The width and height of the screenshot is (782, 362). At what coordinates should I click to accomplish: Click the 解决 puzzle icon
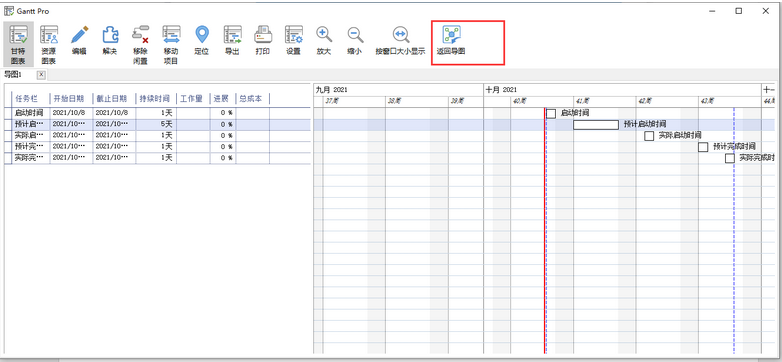coord(110,40)
